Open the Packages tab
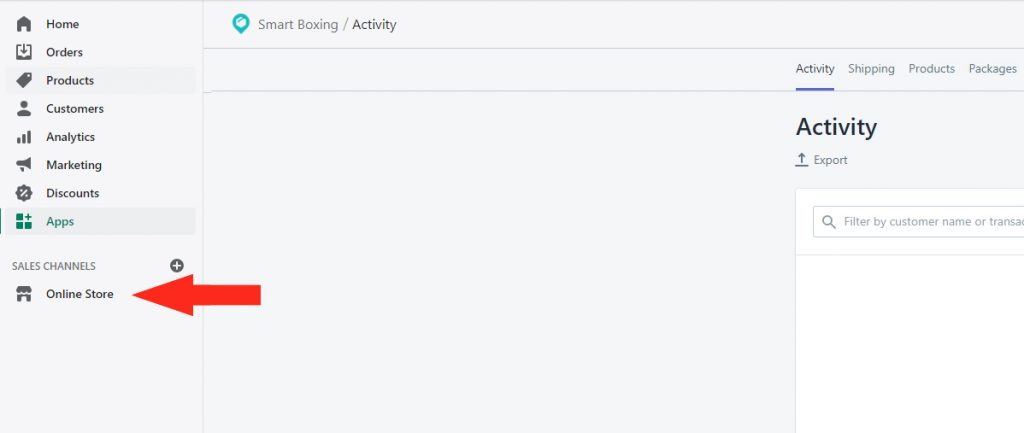This screenshot has width=1024, height=433. point(992,69)
